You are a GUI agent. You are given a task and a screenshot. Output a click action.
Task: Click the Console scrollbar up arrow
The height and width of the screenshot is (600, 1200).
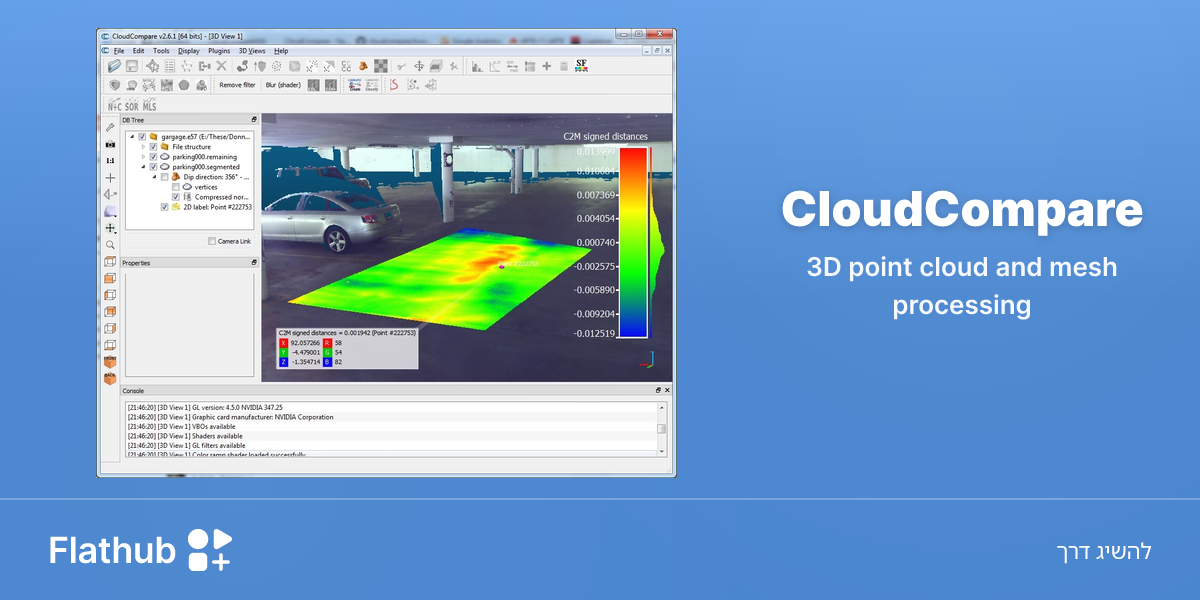coord(662,408)
